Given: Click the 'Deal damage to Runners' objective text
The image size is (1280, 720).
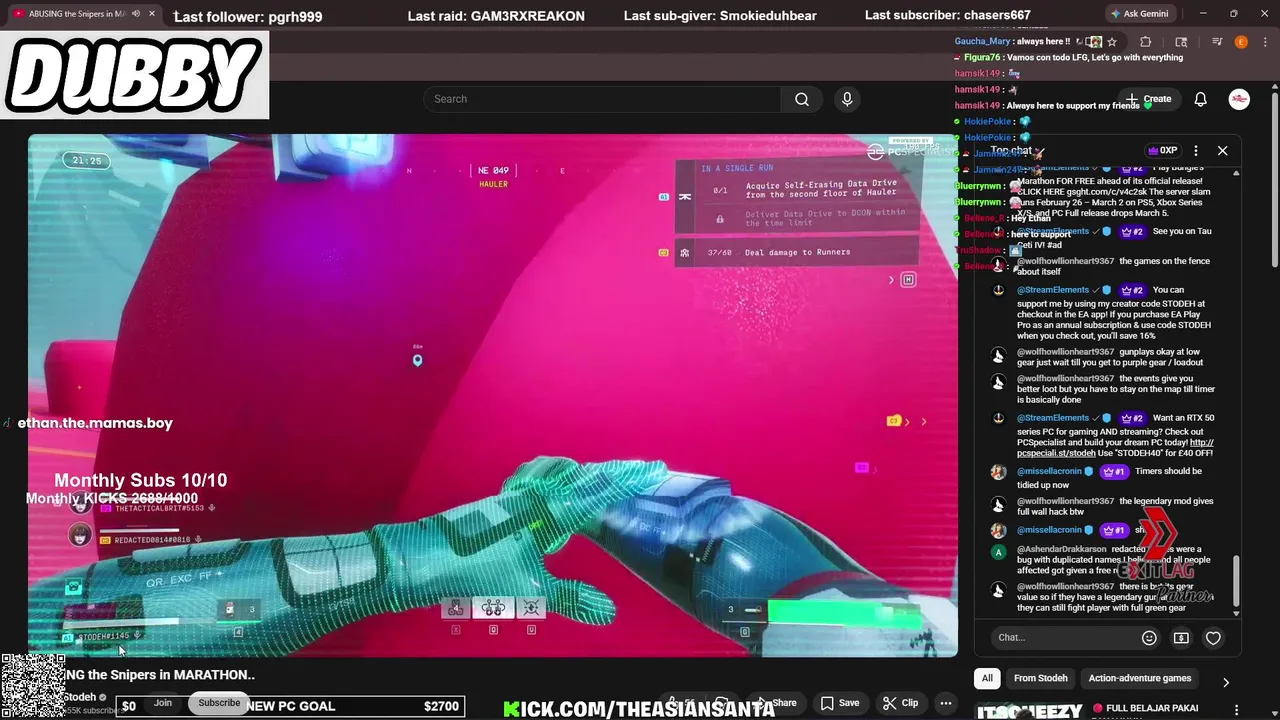Looking at the screenshot, I should (x=797, y=252).
